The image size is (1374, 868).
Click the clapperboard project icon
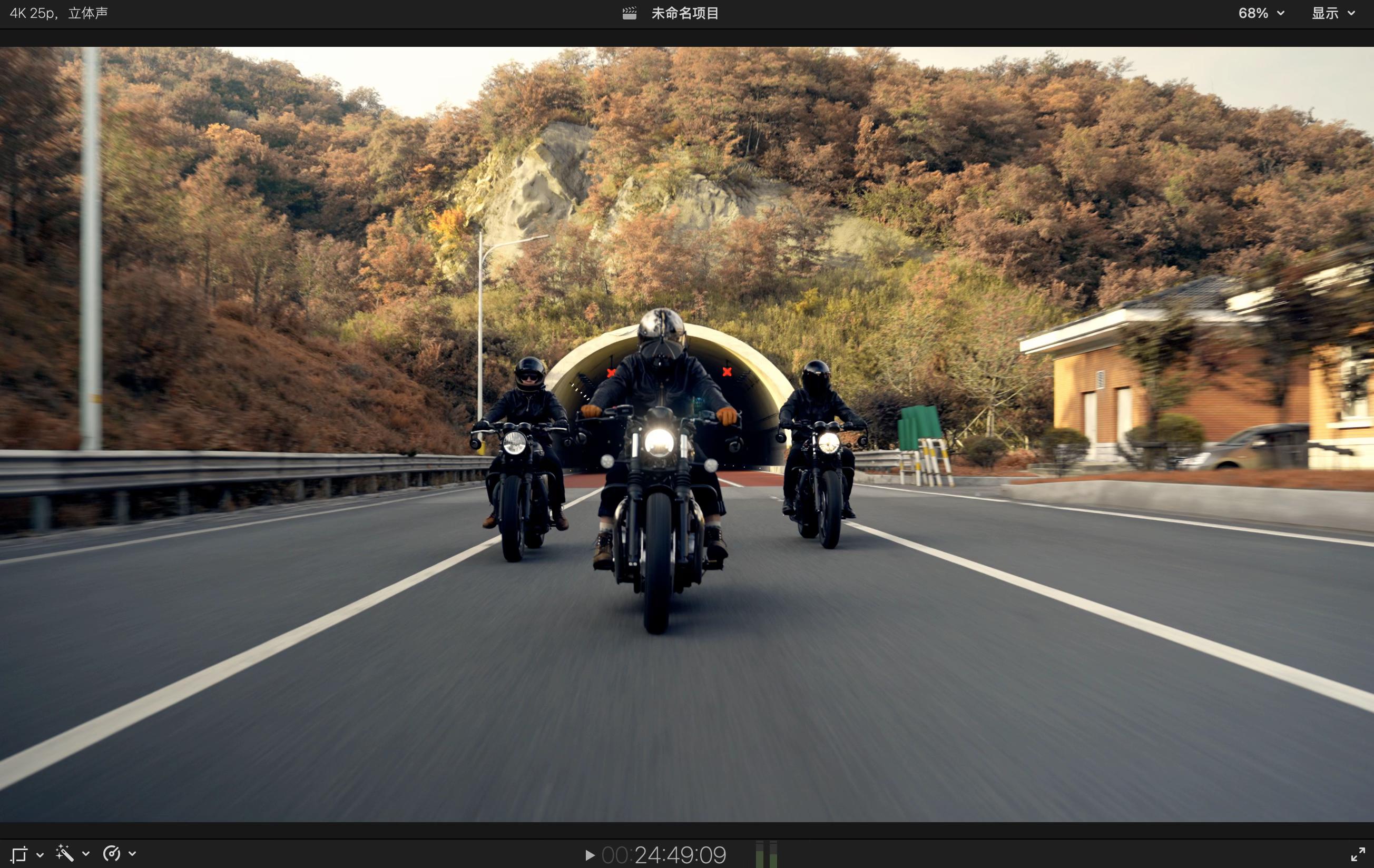pos(630,13)
